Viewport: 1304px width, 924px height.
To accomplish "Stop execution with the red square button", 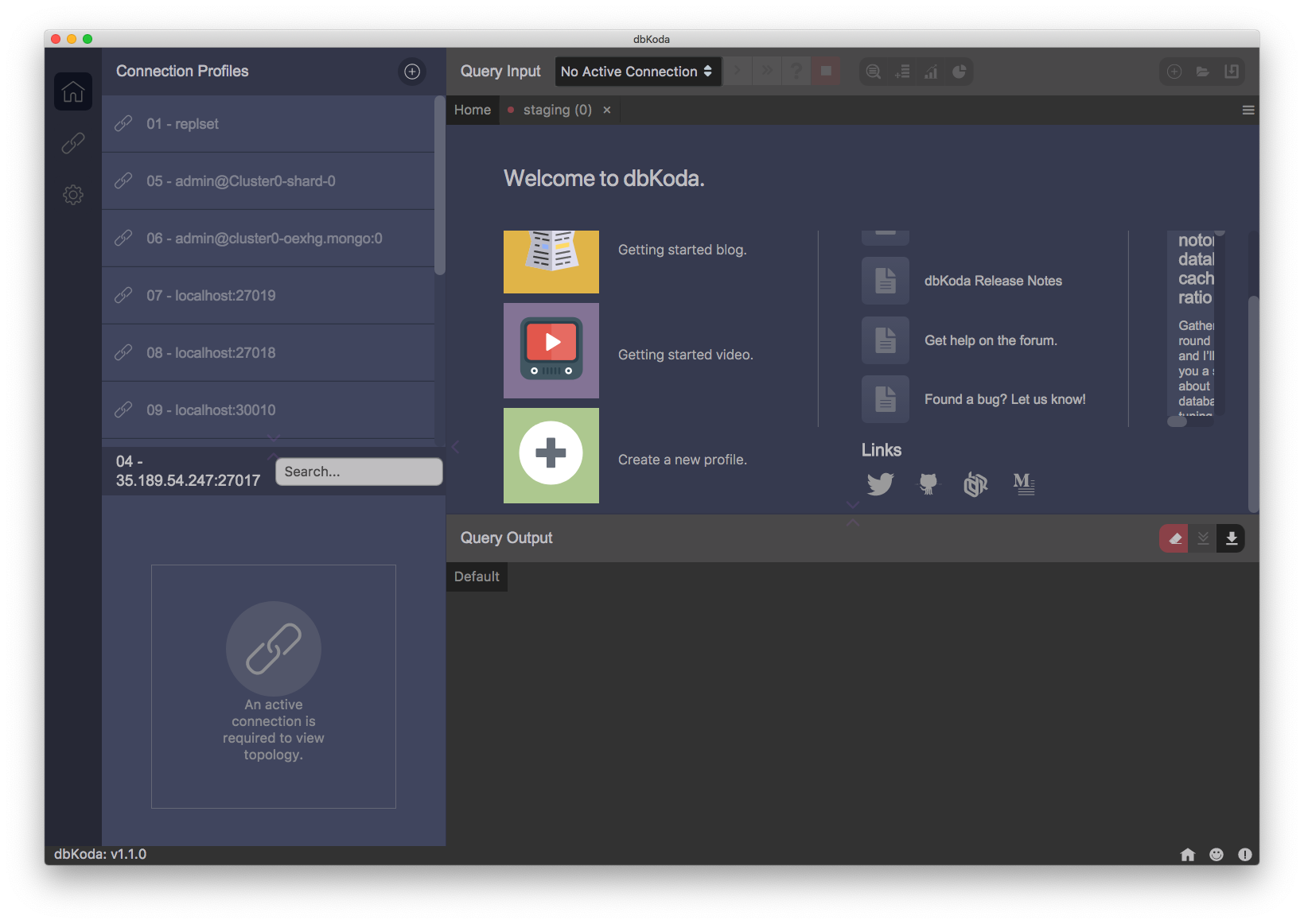I will pos(826,72).
